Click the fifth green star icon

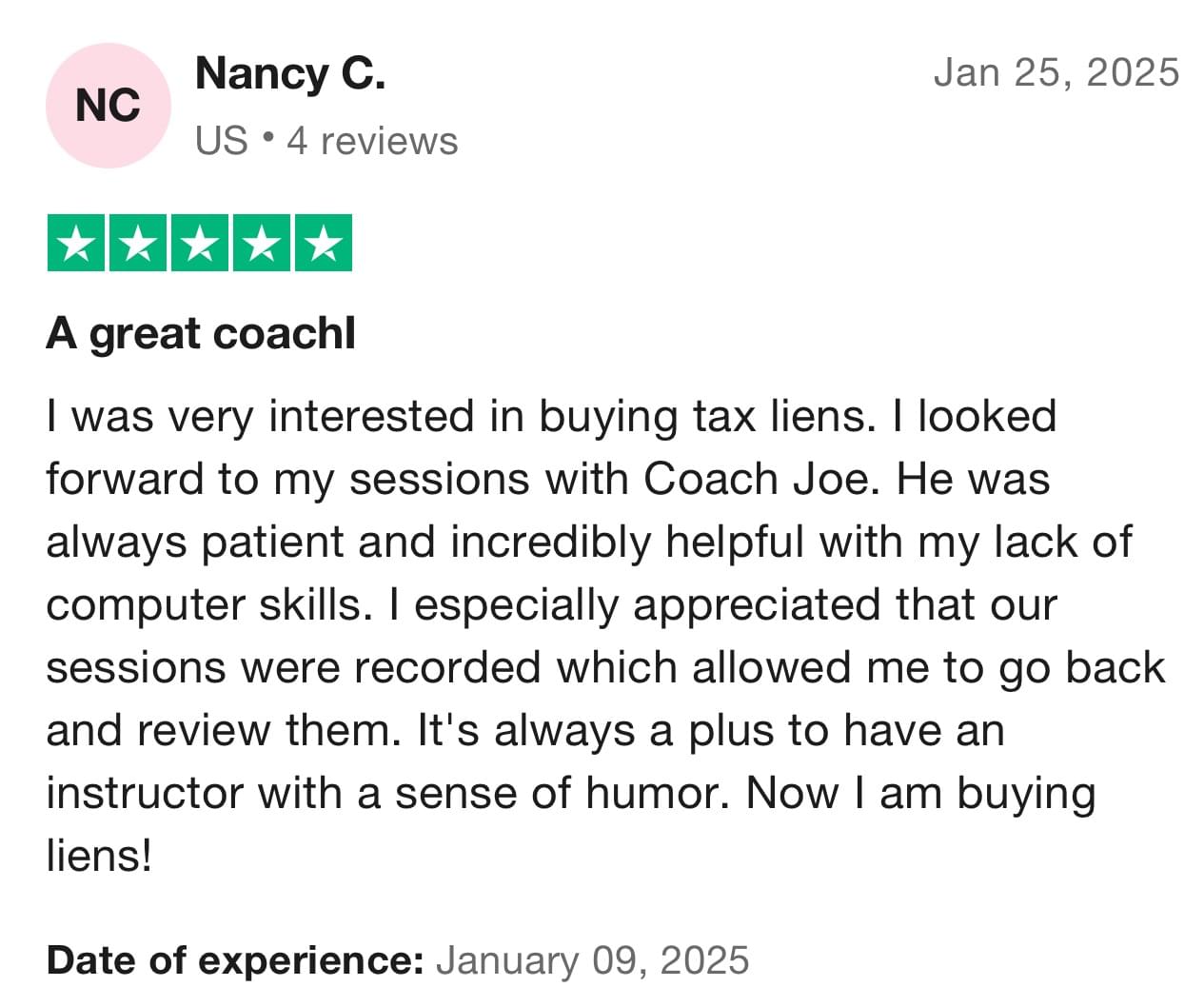click(324, 244)
